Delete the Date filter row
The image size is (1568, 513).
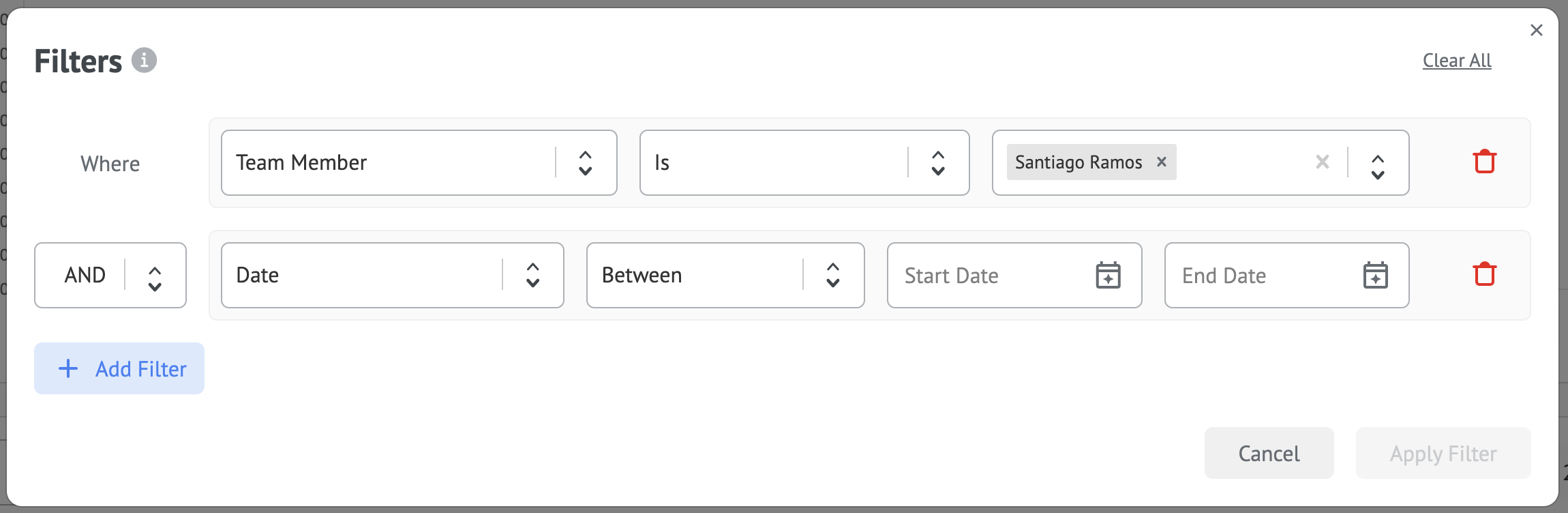coord(1484,275)
